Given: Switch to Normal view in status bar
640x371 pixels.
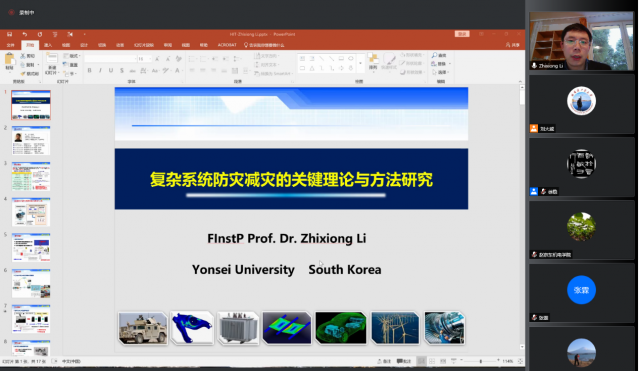Looking at the screenshot, I should (421, 361).
